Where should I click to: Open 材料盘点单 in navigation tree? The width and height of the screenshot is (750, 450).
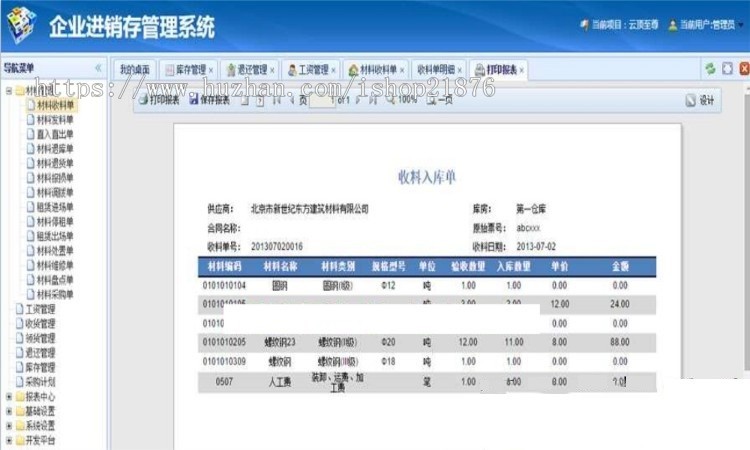tap(55, 280)
